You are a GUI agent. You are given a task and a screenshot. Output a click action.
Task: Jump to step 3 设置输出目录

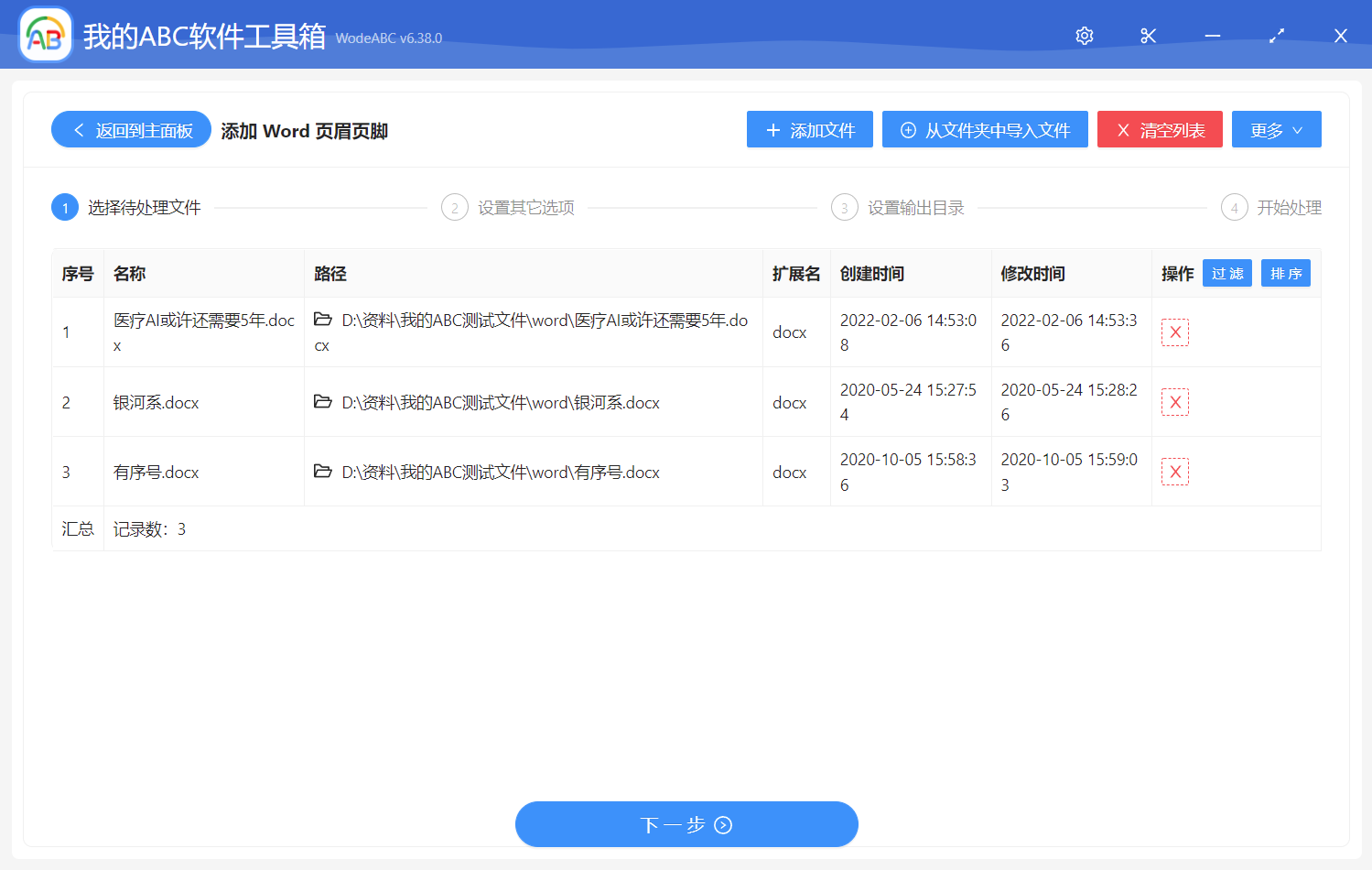(899, 208)
